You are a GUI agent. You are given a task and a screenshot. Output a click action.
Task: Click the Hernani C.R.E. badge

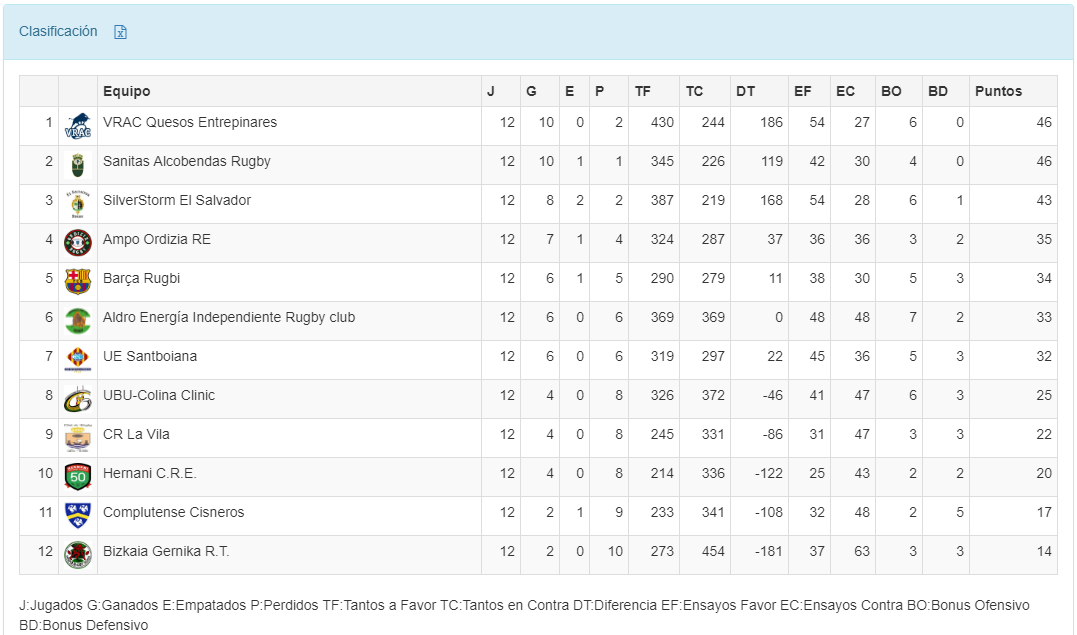point(77,477)
